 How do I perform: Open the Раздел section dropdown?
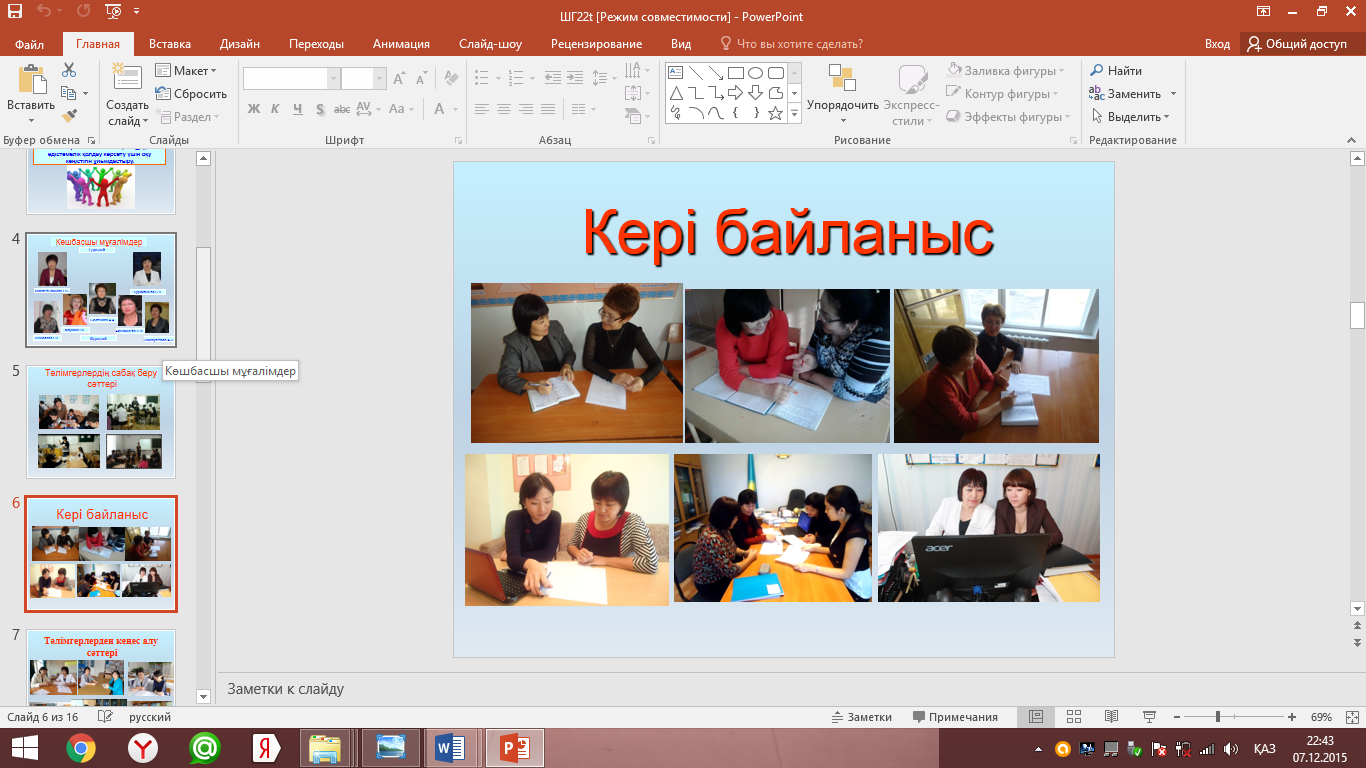[187, 117]
